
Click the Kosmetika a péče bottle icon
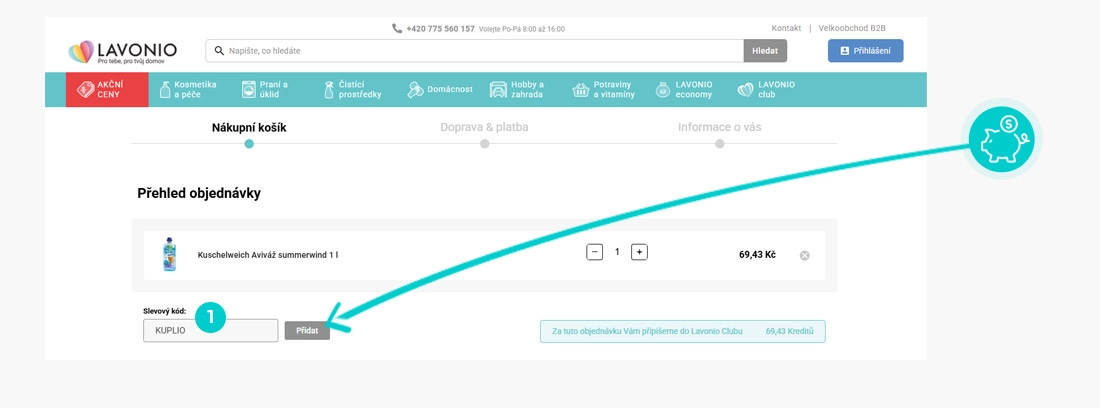click(166, 89)
